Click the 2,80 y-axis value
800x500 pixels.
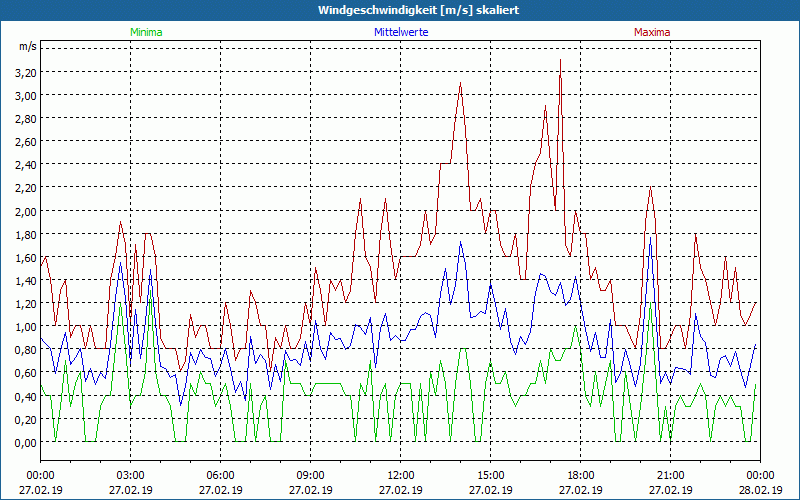[x=26, y=118]
